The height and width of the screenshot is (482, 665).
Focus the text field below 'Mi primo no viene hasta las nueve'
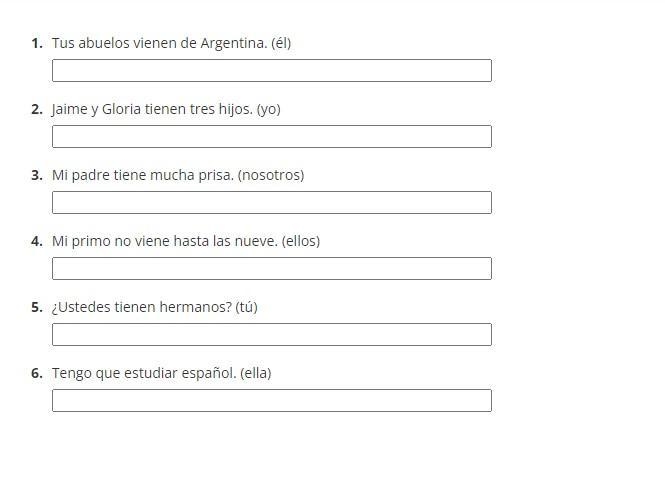(x=272, y=268)
